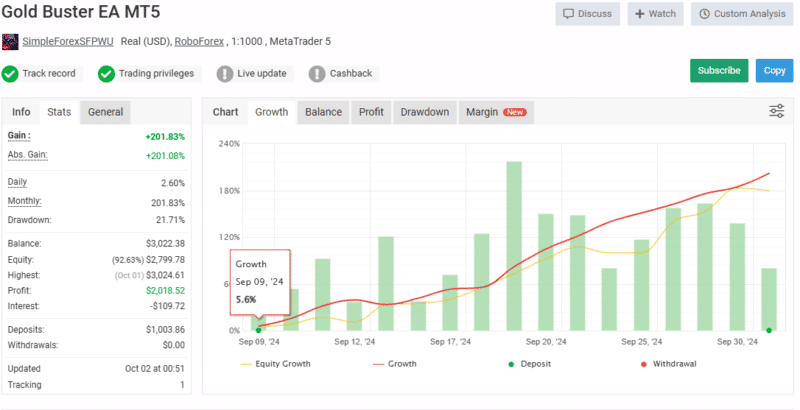Switch to the Stats tab
Image resolution: width=800 pixels, height=410 pixels.
coord(59,112)
